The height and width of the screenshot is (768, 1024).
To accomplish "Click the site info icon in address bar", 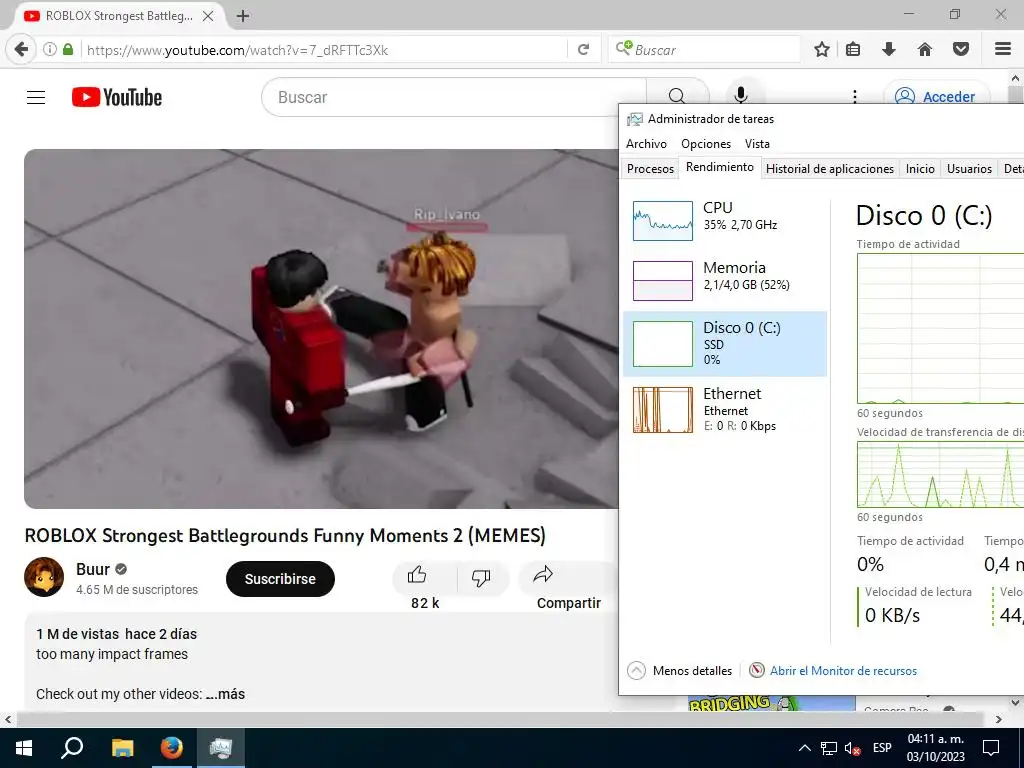I will tap(50, 50).
